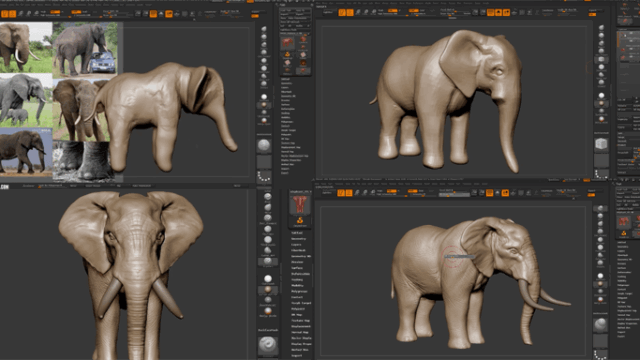Expand SubTool in front-view elephant window
Image resolution: width=640 pixels, height=360 pixels.
point(298,233)
